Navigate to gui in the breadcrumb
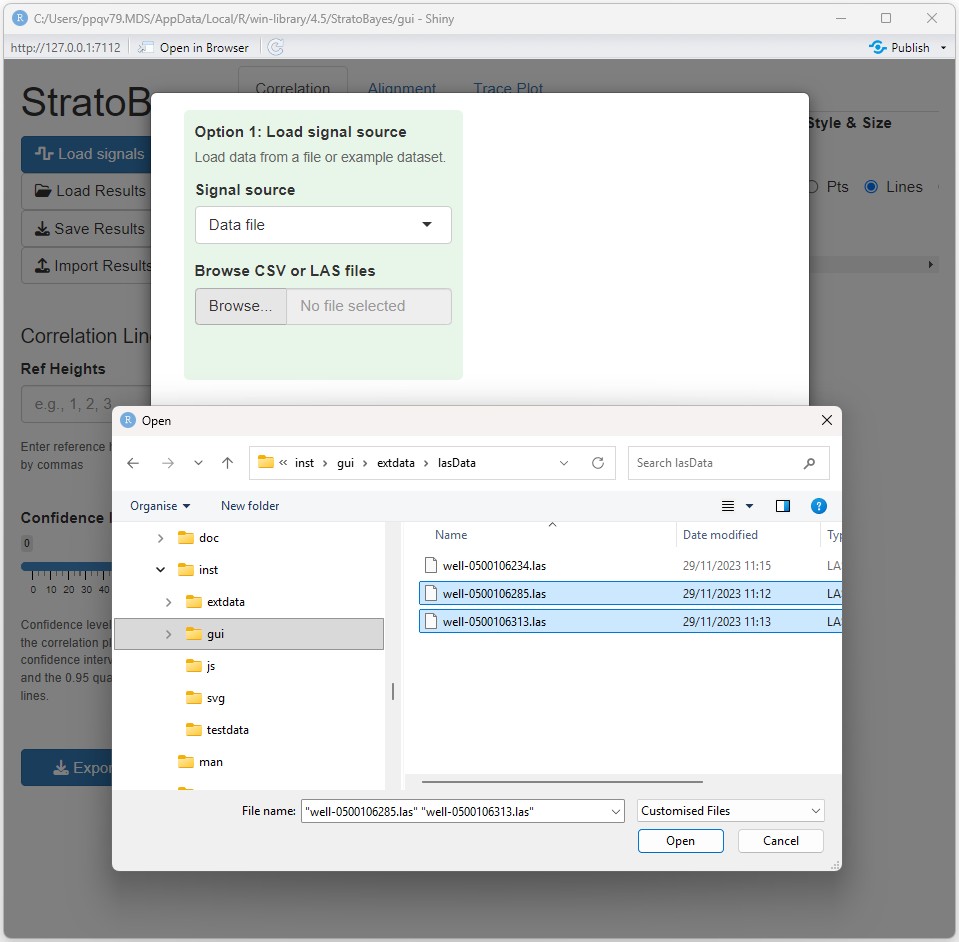This screenshot has height=942, width=959. click(346, 463)
